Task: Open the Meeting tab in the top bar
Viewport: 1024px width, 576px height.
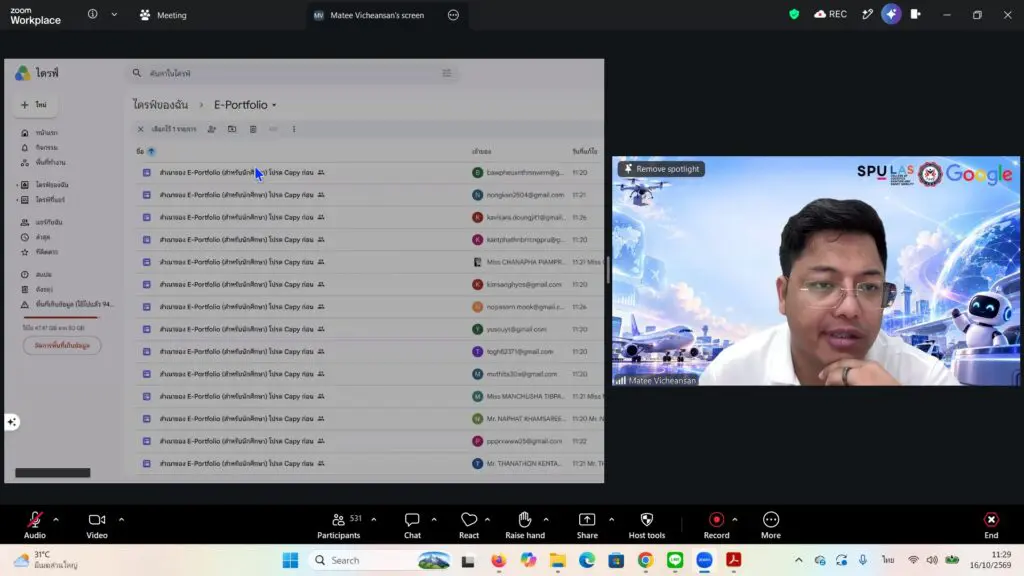Action: (x=163, y=15)
